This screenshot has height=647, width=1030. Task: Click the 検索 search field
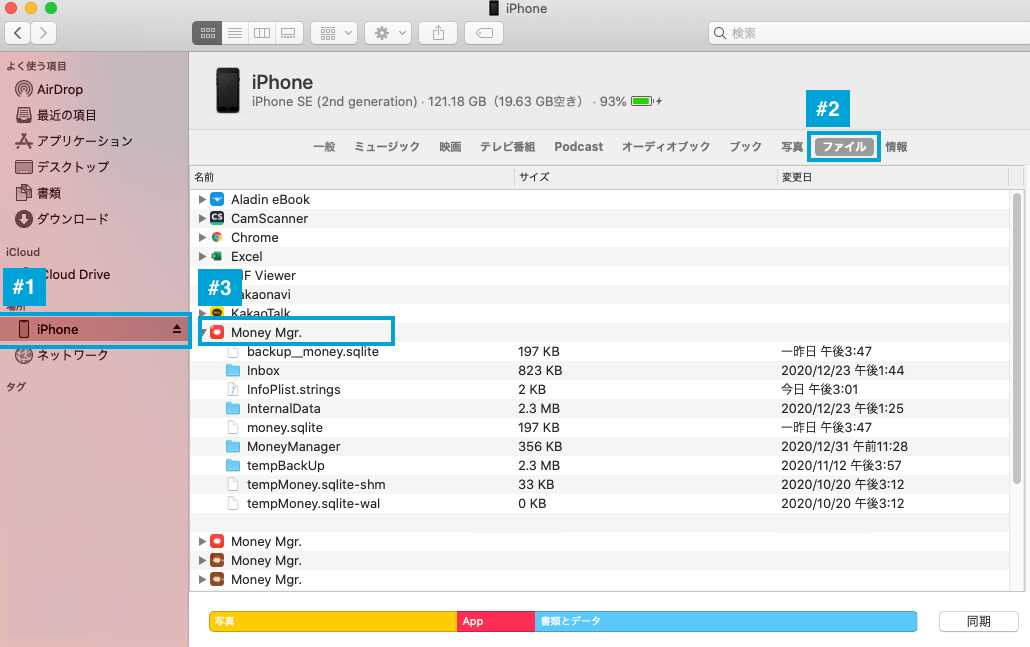coord(865,33)
